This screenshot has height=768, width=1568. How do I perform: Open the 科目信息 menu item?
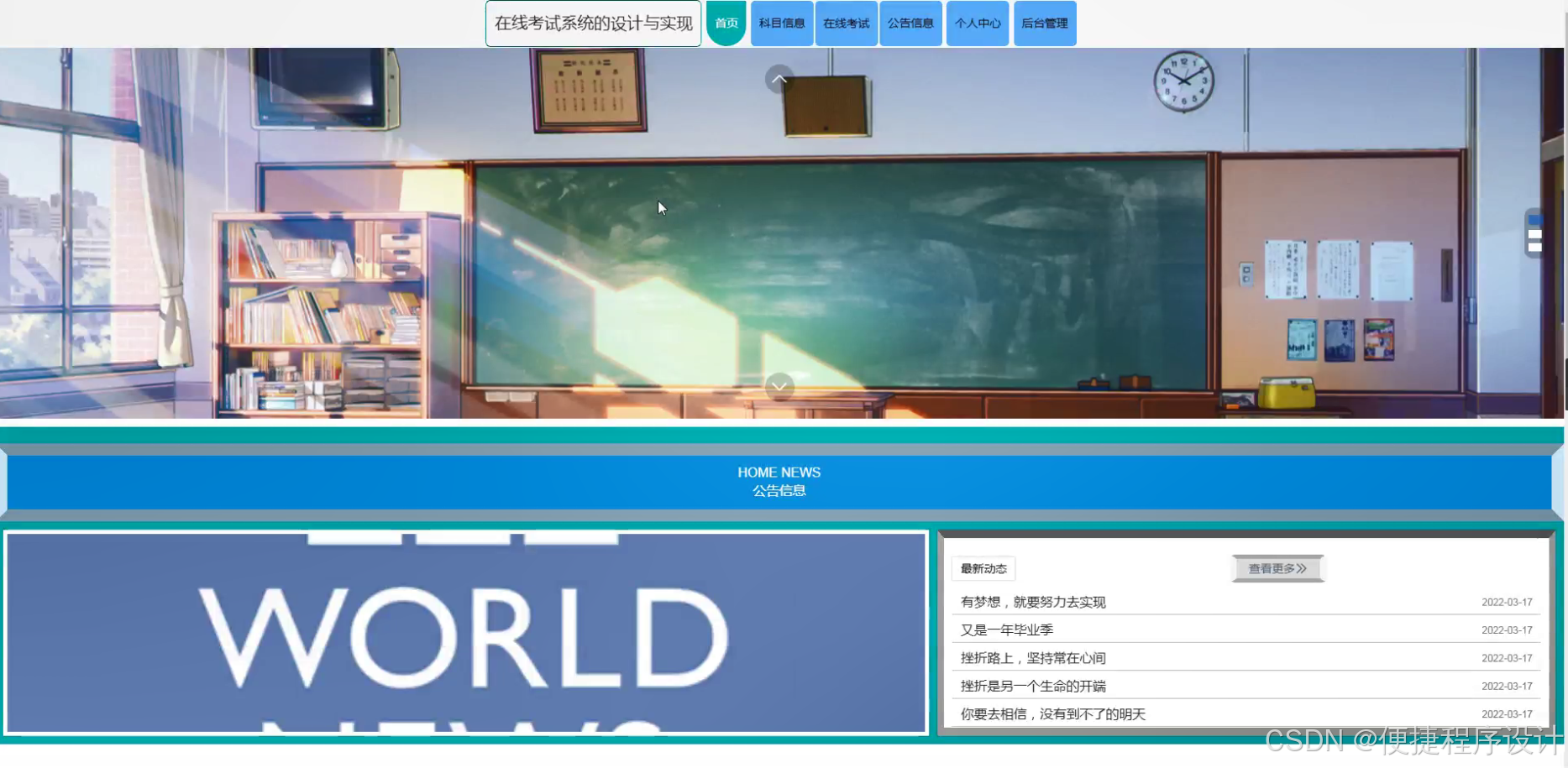(x=782, y=24)
